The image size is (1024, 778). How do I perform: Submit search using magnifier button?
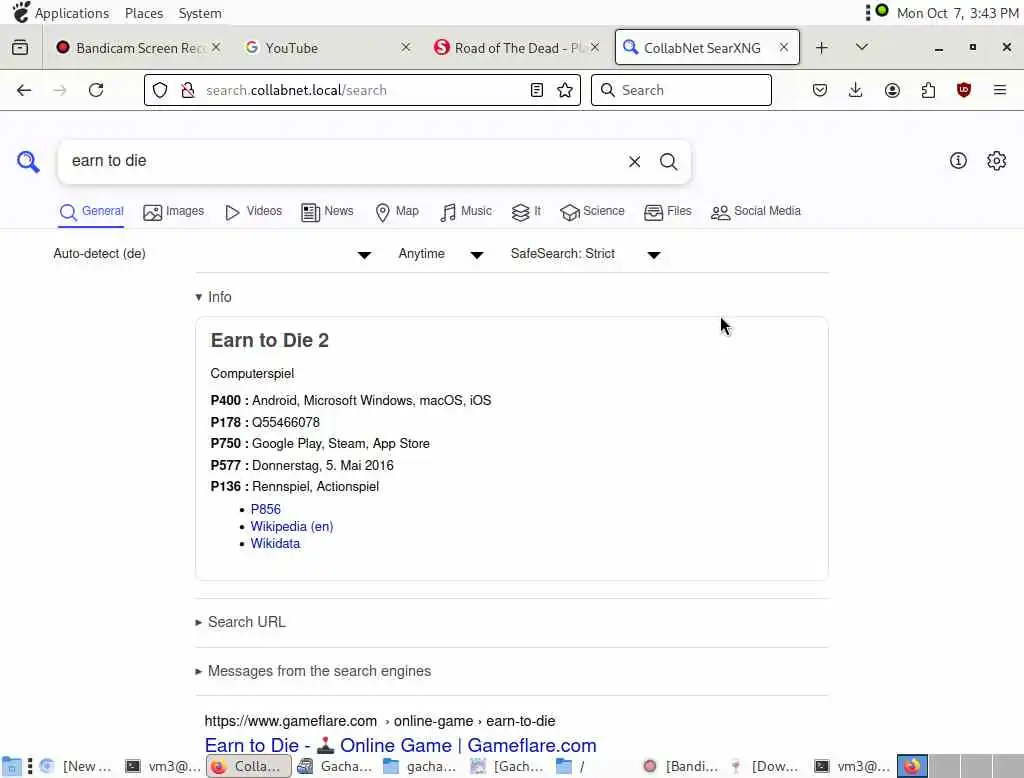pyautogui.click(x=668, y=161)
